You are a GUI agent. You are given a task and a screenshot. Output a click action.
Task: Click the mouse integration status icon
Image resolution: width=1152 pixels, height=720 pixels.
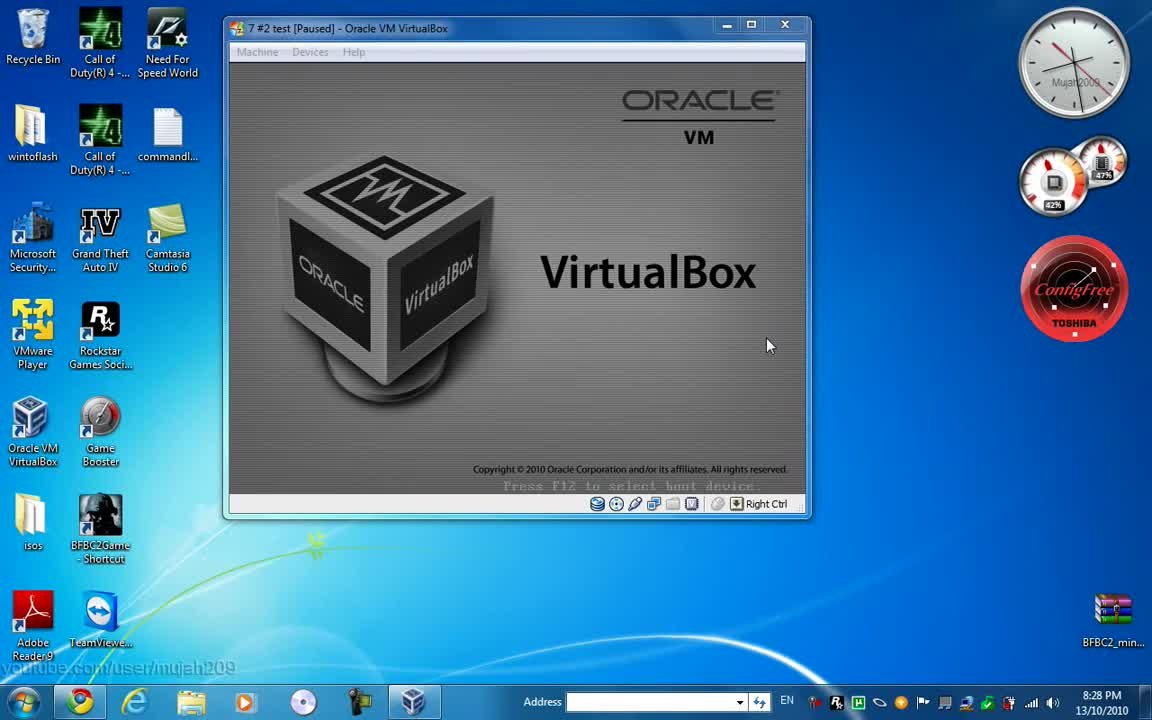coord(717,504)
